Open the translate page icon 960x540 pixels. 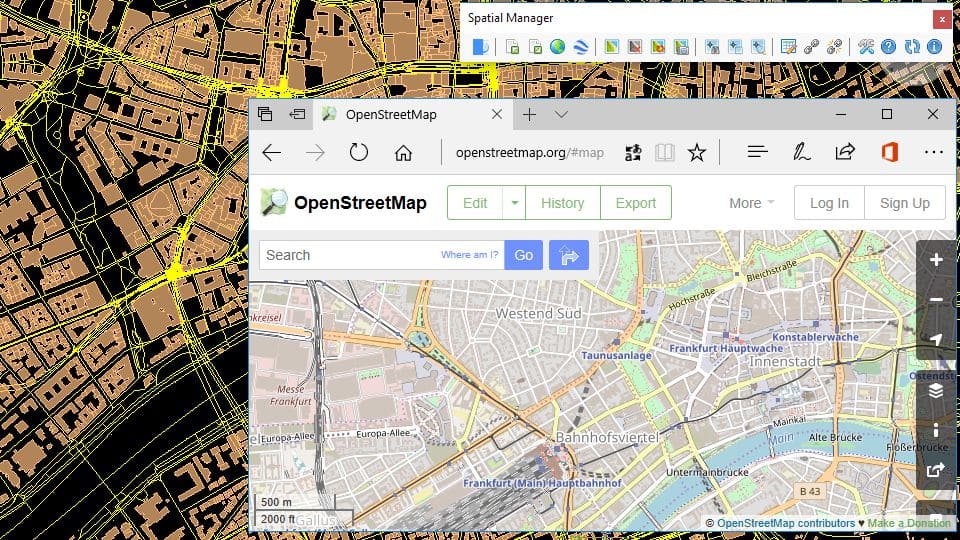(633, 152)
